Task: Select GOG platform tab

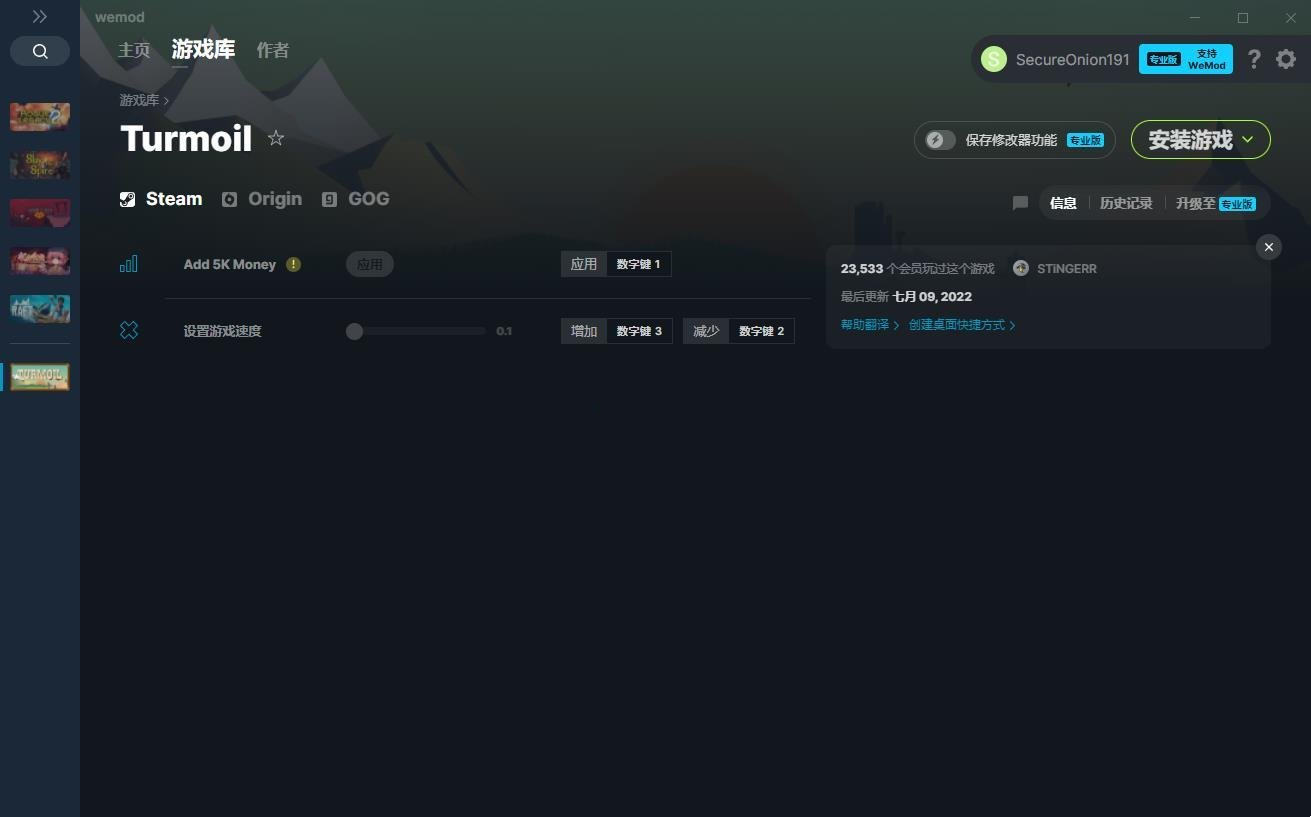Action: point(355,199)
